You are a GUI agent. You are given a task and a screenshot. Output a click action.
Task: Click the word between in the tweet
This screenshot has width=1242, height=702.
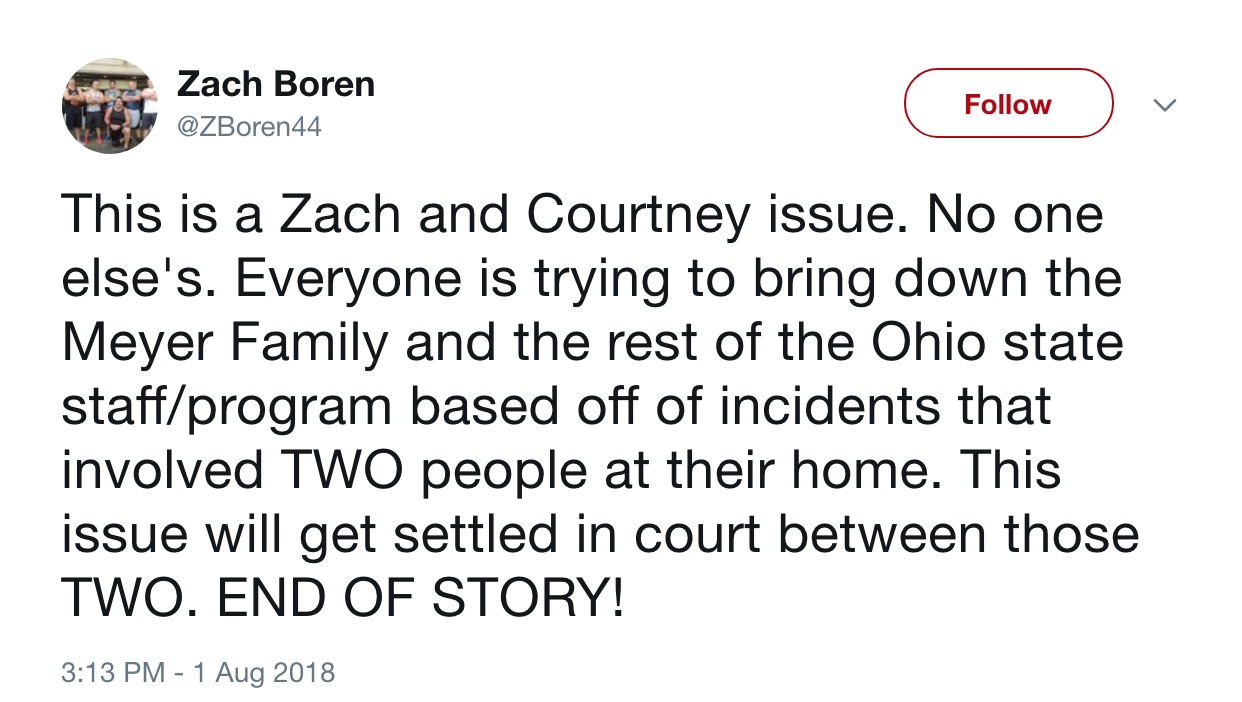[879, 533]
